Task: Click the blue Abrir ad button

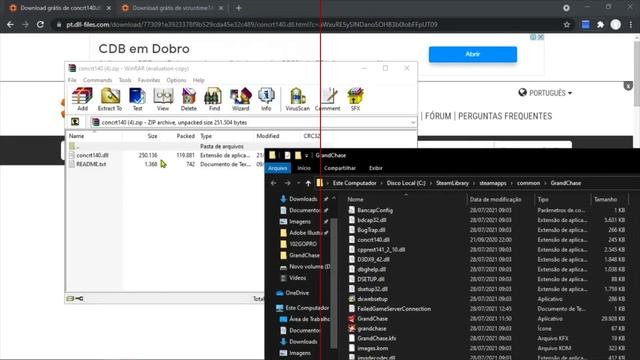Action: click(x=473, y=54)
